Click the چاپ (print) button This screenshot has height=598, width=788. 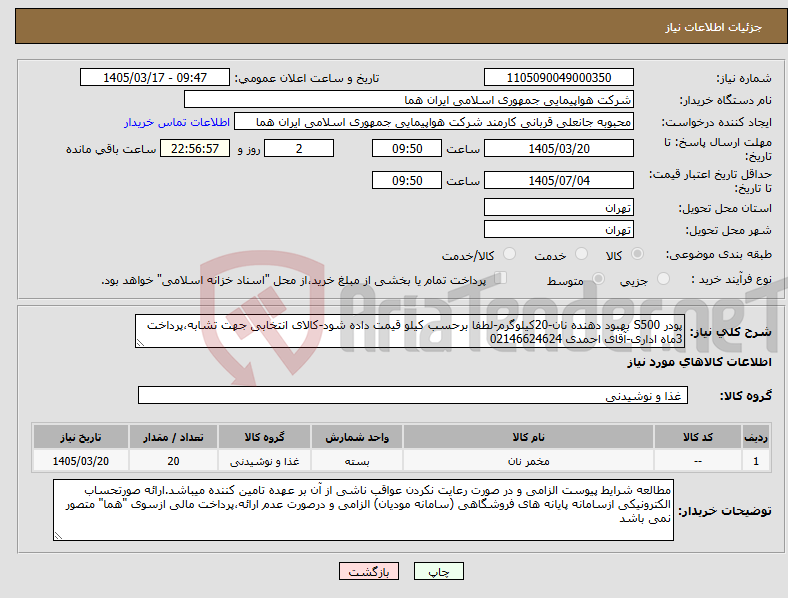[438, 571]
